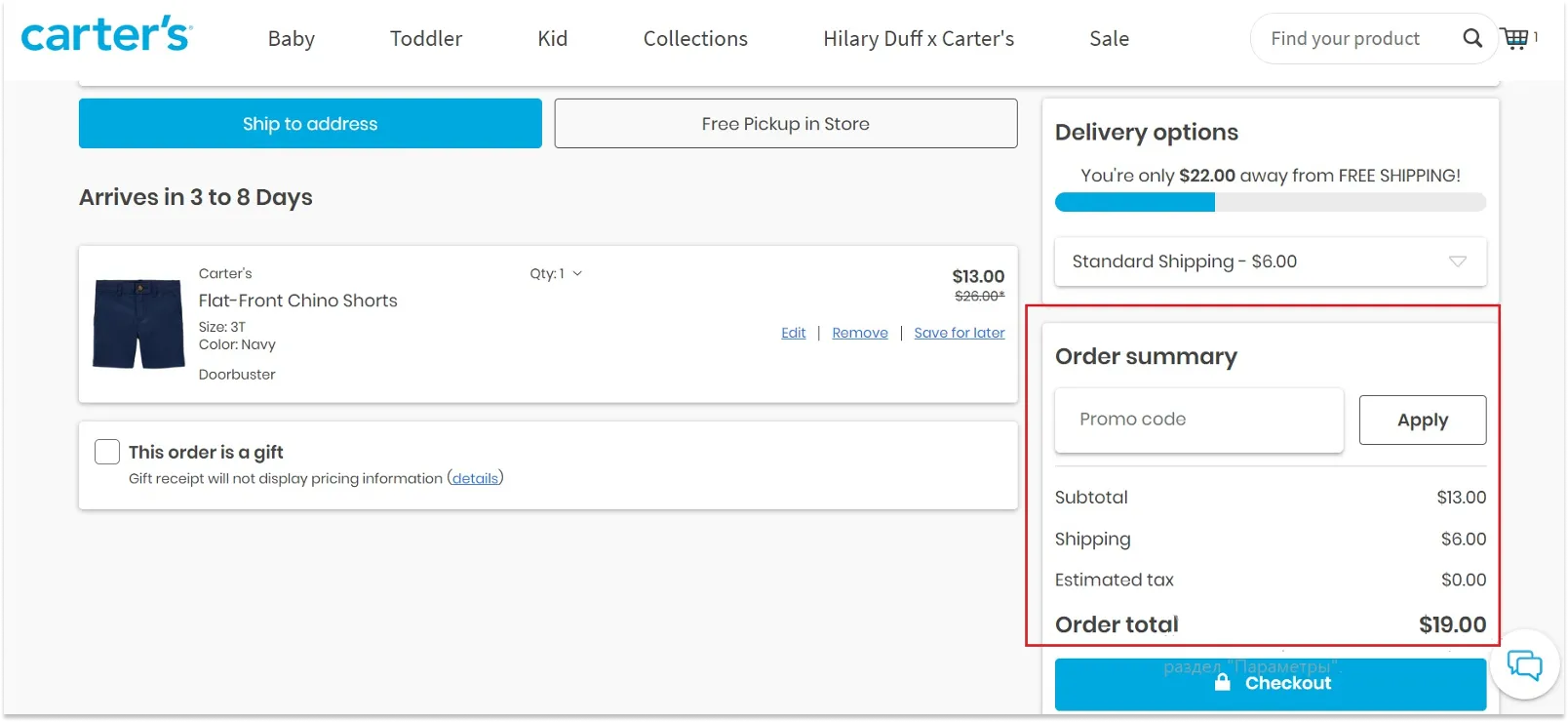Click the Remove item link
Image resolution: width=1568 pixels, height=722 pixels.
(860, 333)
